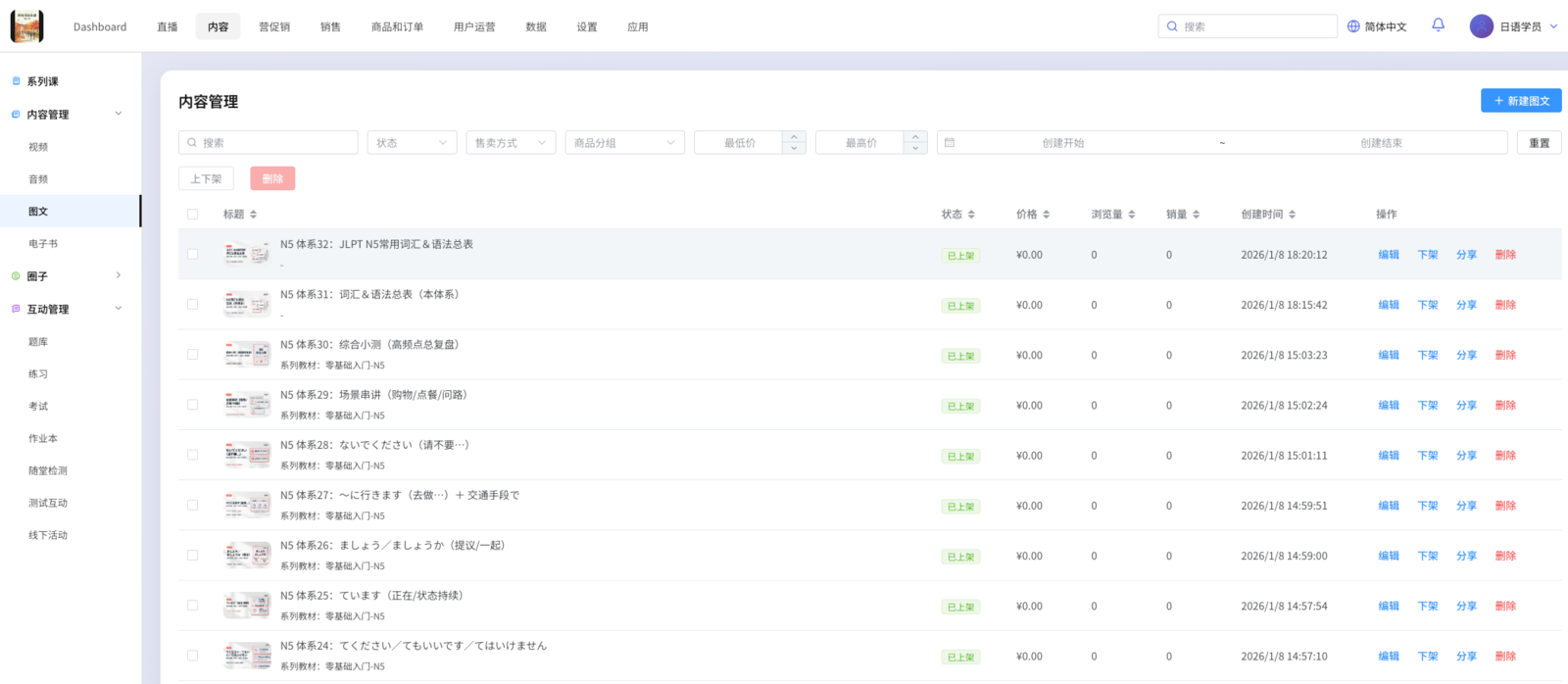This screenshot has width=1568, height=684.
Task: Open the 数据 top menu
Action: tap(536, 26)
